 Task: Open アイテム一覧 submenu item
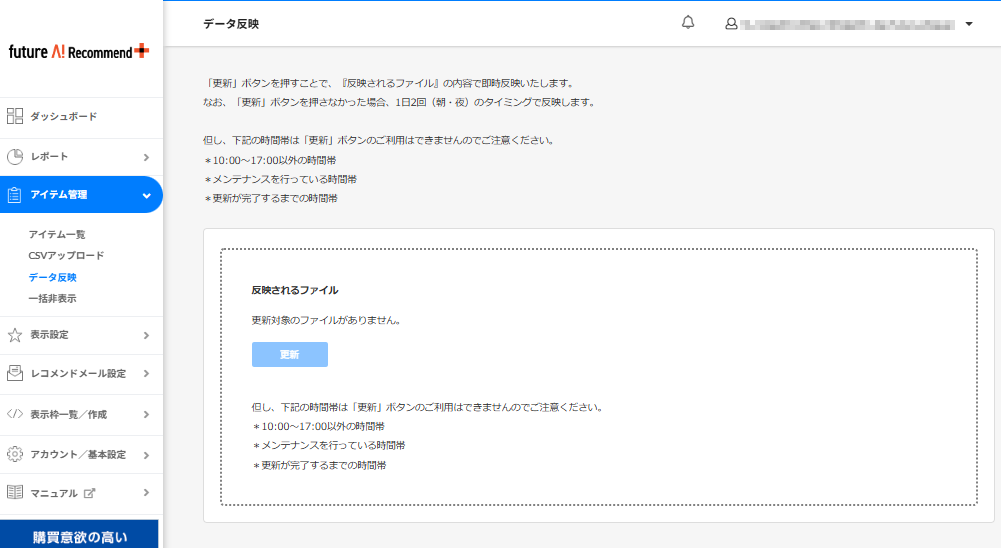[x=57, y=234]
